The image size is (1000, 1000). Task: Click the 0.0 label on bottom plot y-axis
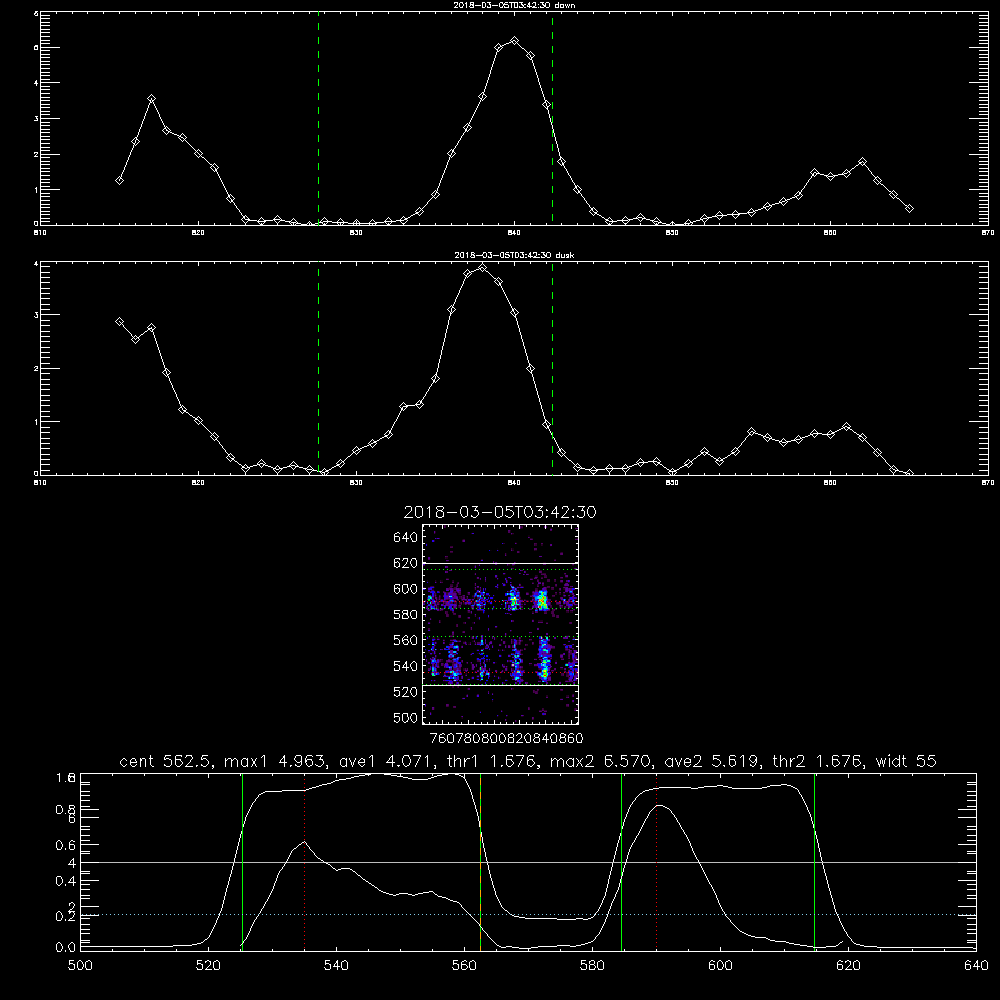point(66,948)
